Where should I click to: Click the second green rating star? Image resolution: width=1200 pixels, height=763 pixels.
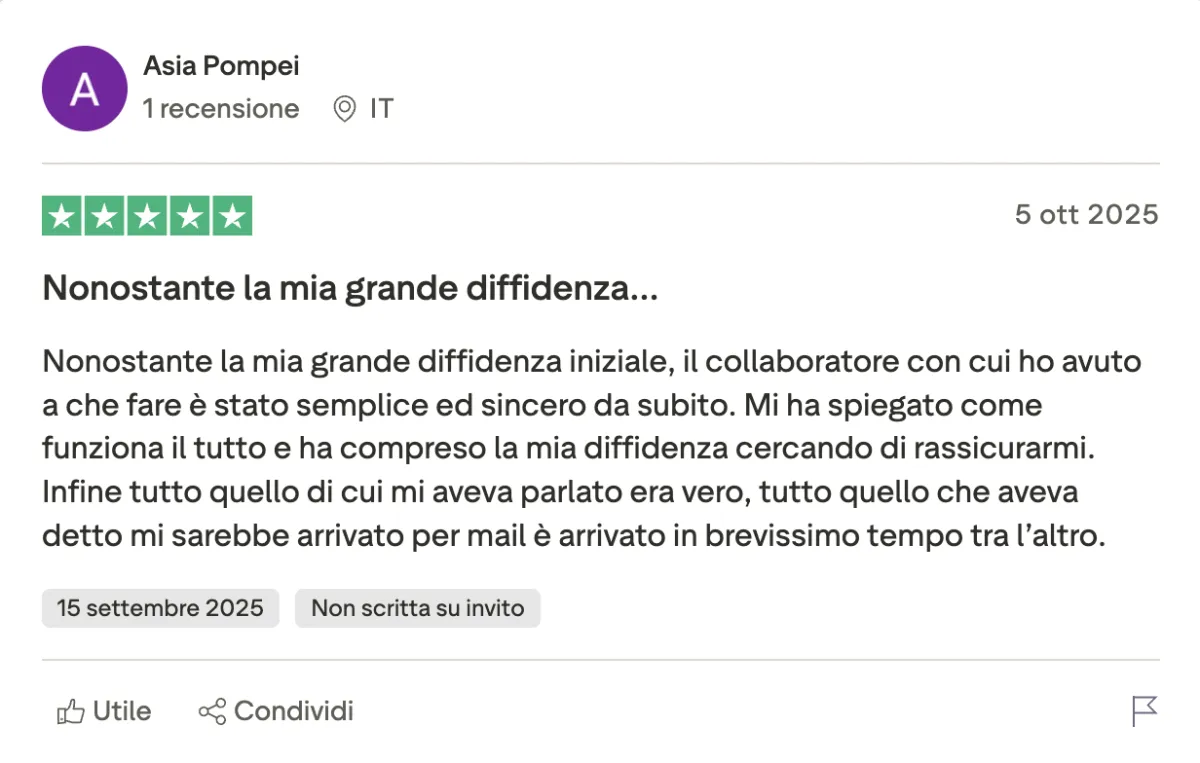click(105, 216)
